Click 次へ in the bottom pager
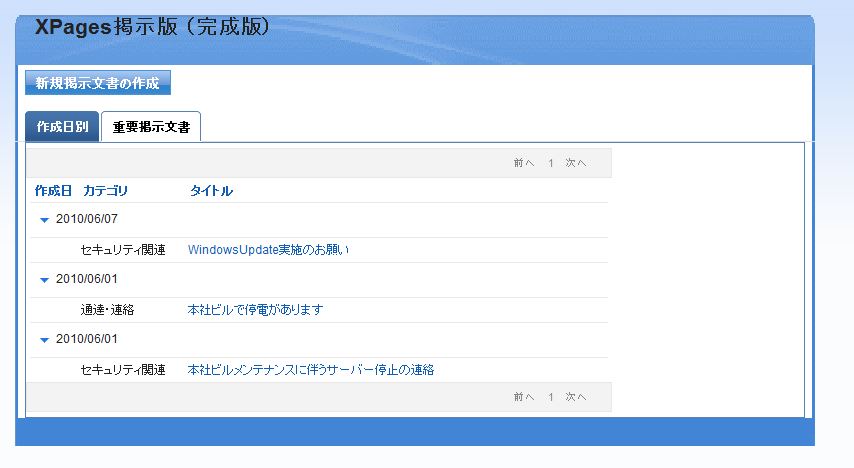The width and height of the screenshot is (854, 468). point(576,397)
